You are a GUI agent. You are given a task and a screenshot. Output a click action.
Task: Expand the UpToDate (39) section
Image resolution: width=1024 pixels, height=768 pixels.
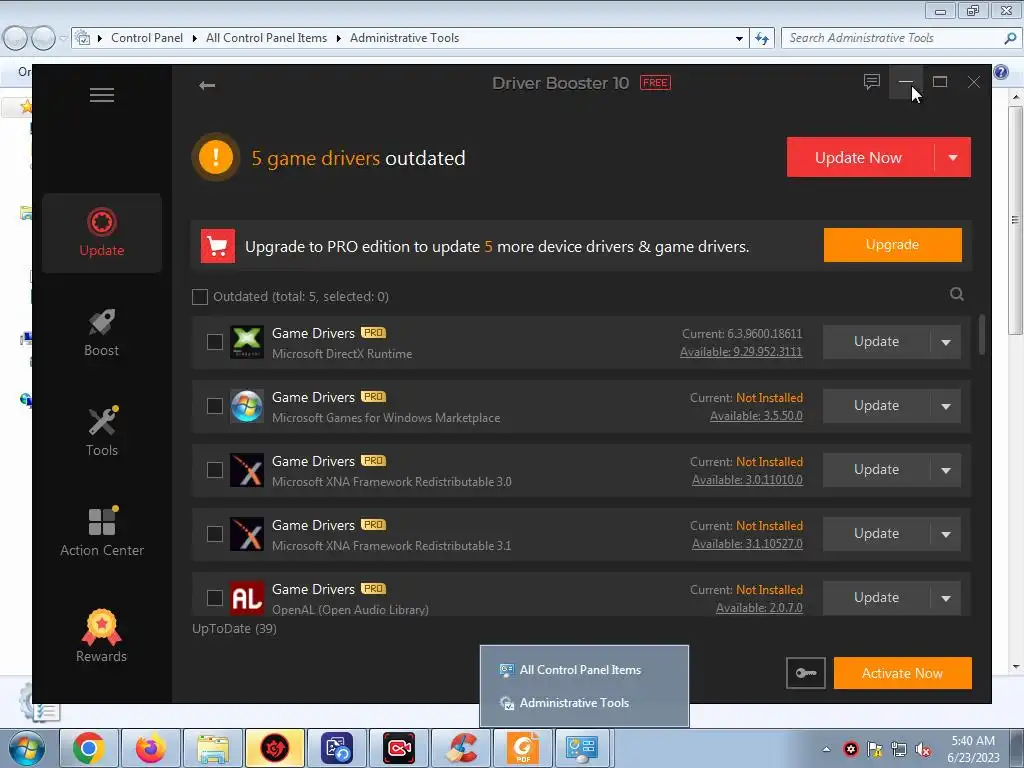pos(234,629)
